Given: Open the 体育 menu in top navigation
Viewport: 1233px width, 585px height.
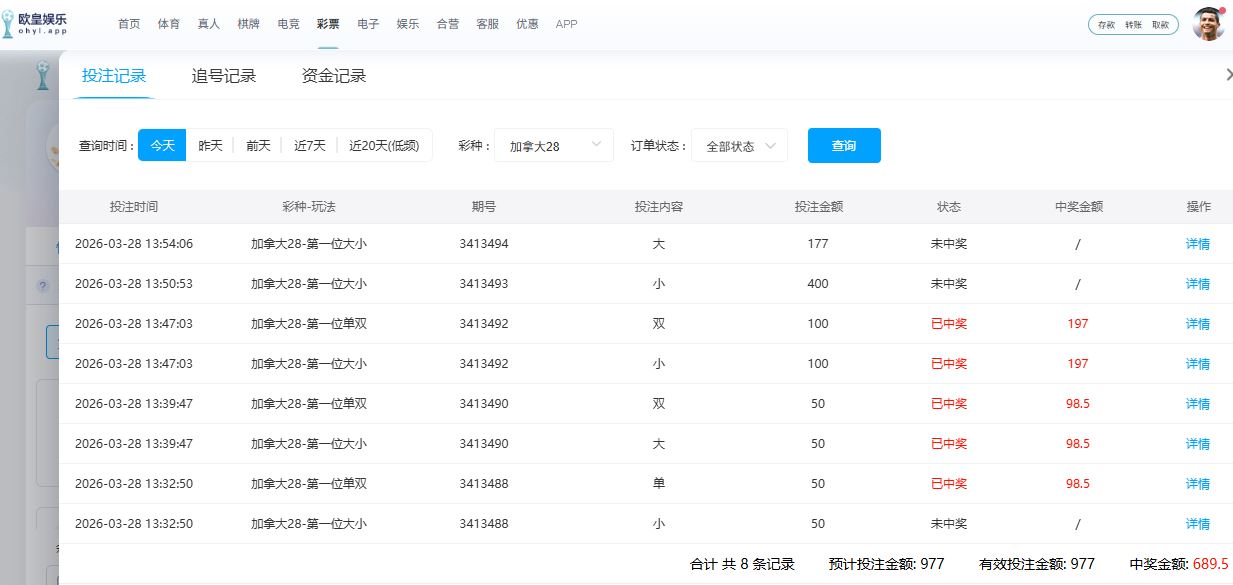Looking at the screenshot, I should tap(169, 24).
